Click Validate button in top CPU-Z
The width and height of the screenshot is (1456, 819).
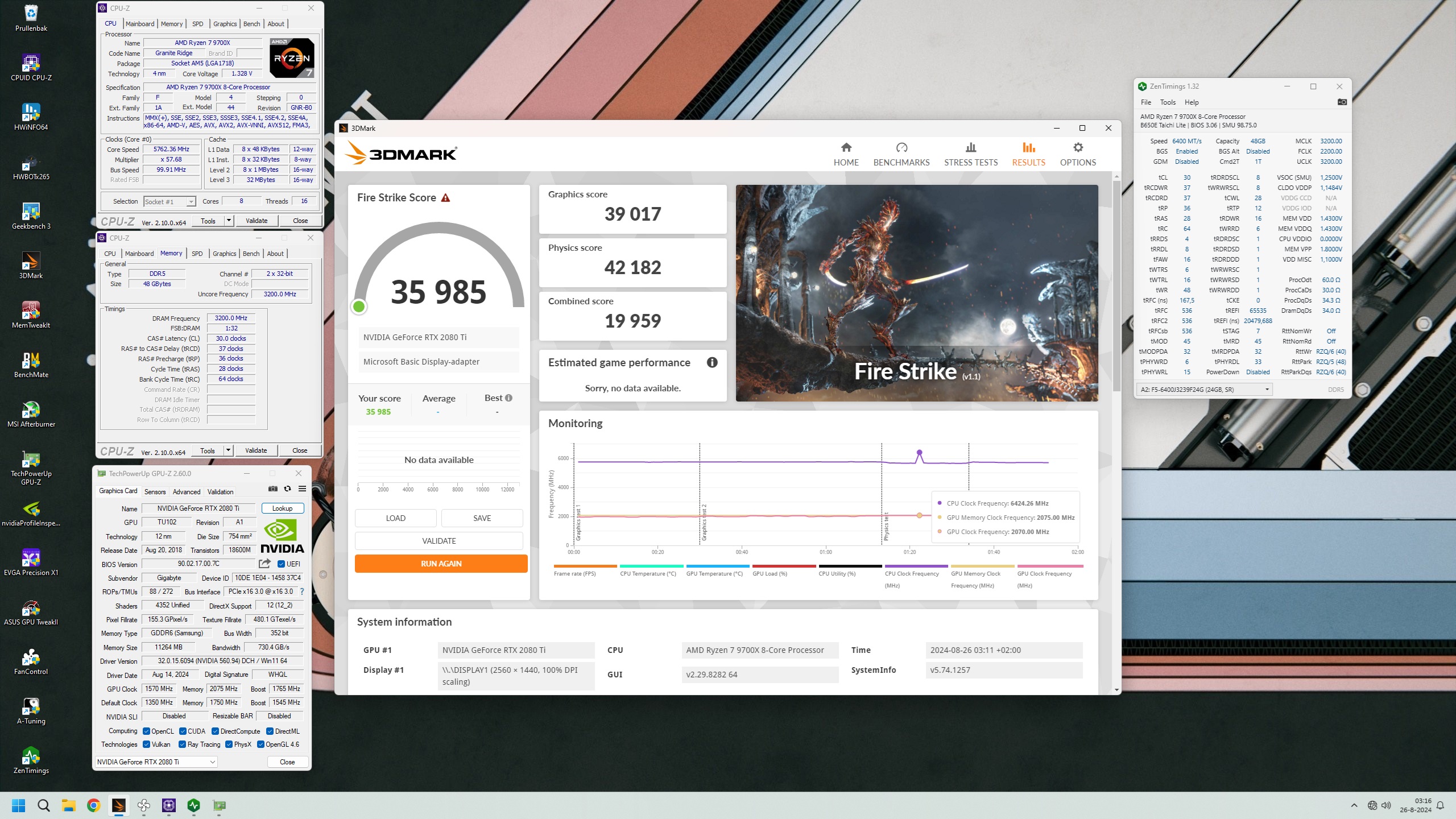click(x=257, y=221)
